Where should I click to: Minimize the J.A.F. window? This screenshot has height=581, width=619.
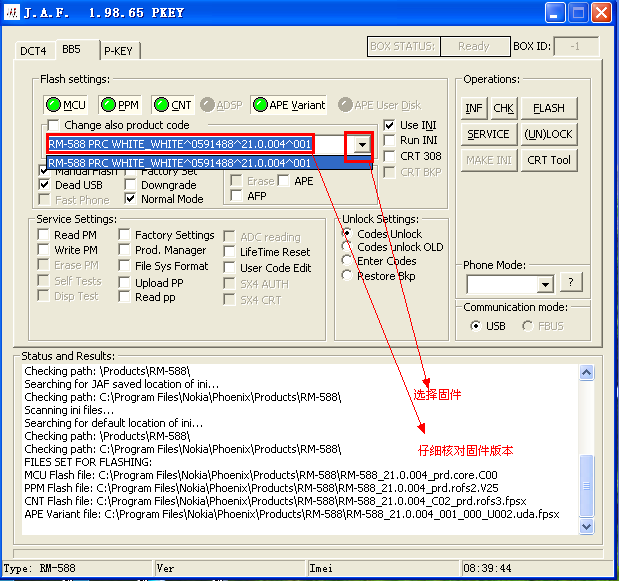click(555, 13)
